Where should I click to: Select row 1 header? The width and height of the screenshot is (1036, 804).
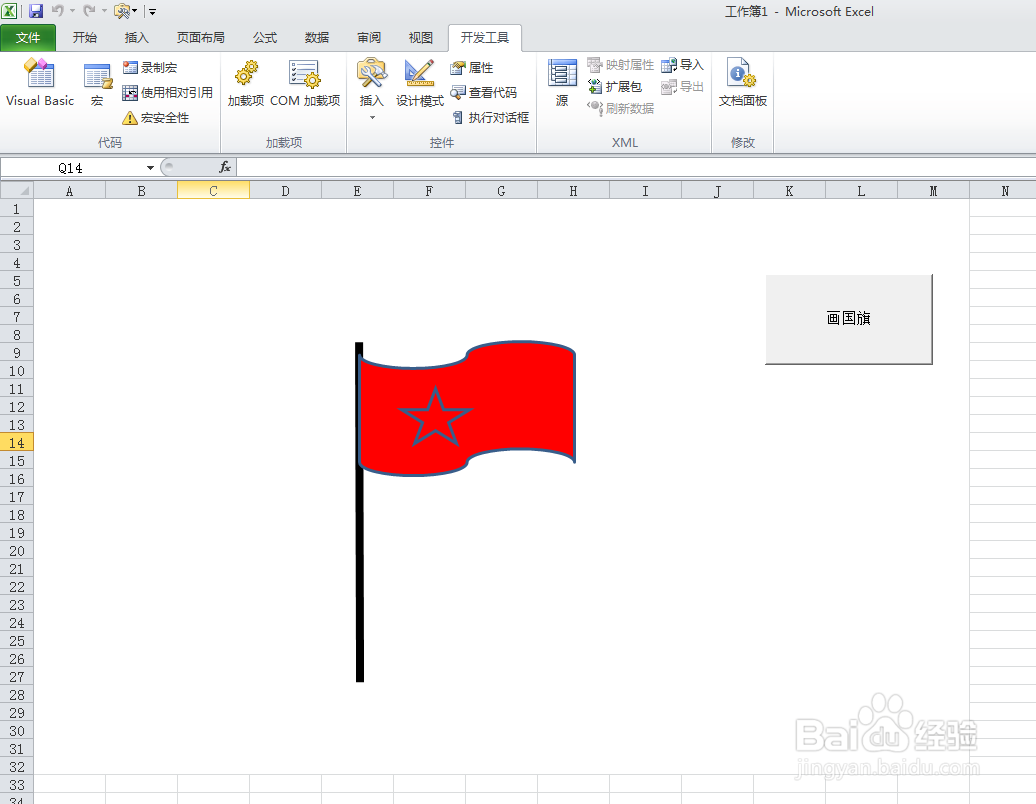click(x=17, y=209)
